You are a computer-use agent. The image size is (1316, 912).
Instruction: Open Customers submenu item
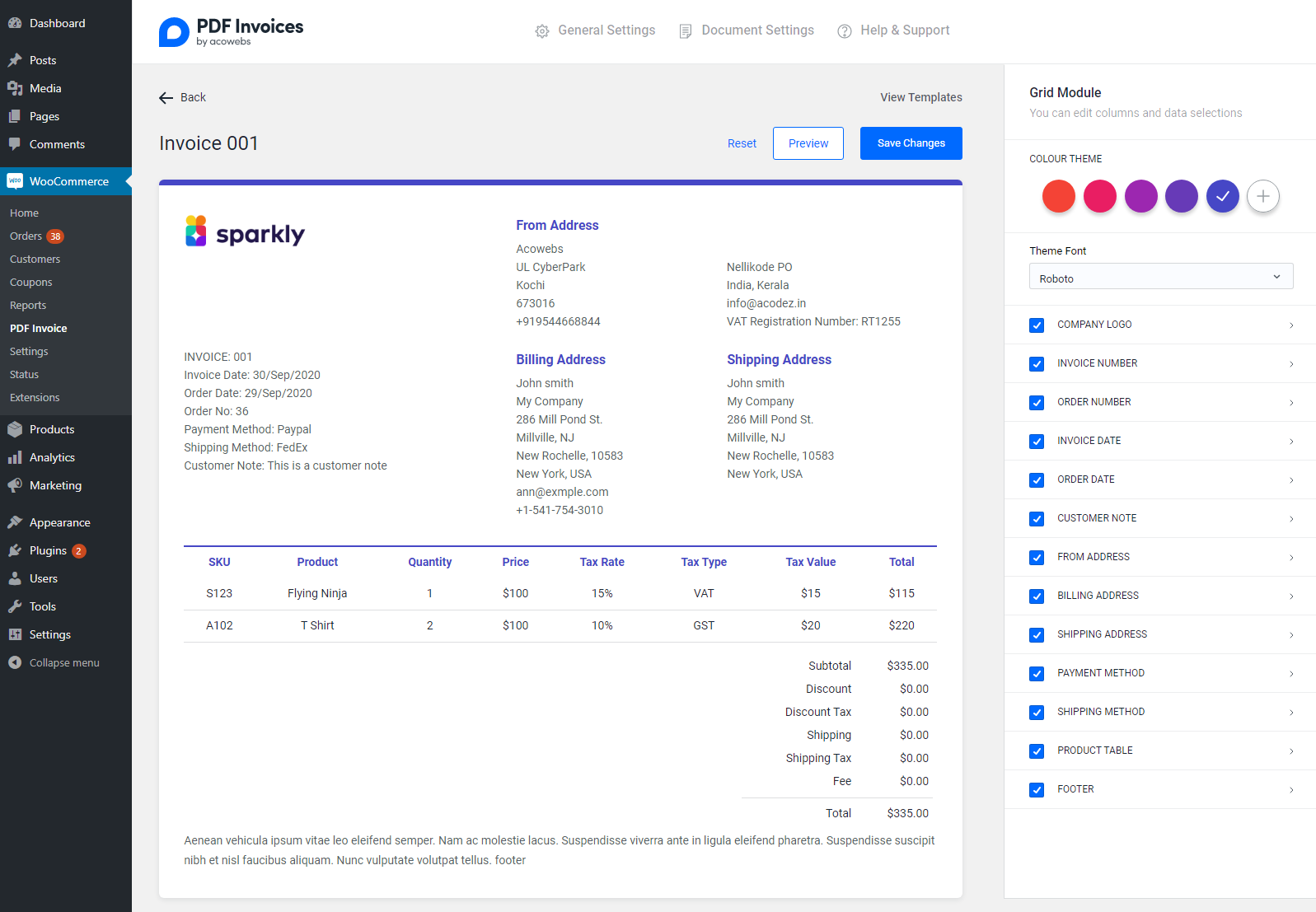[x=35, y=259]
